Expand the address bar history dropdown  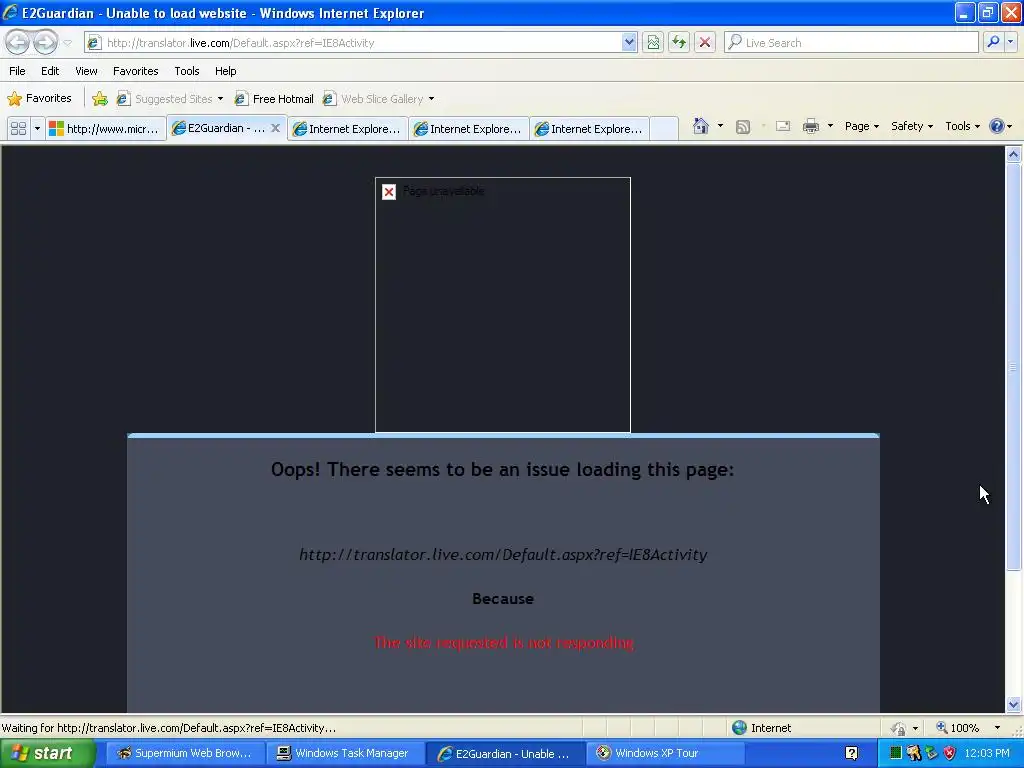point(629,42)
